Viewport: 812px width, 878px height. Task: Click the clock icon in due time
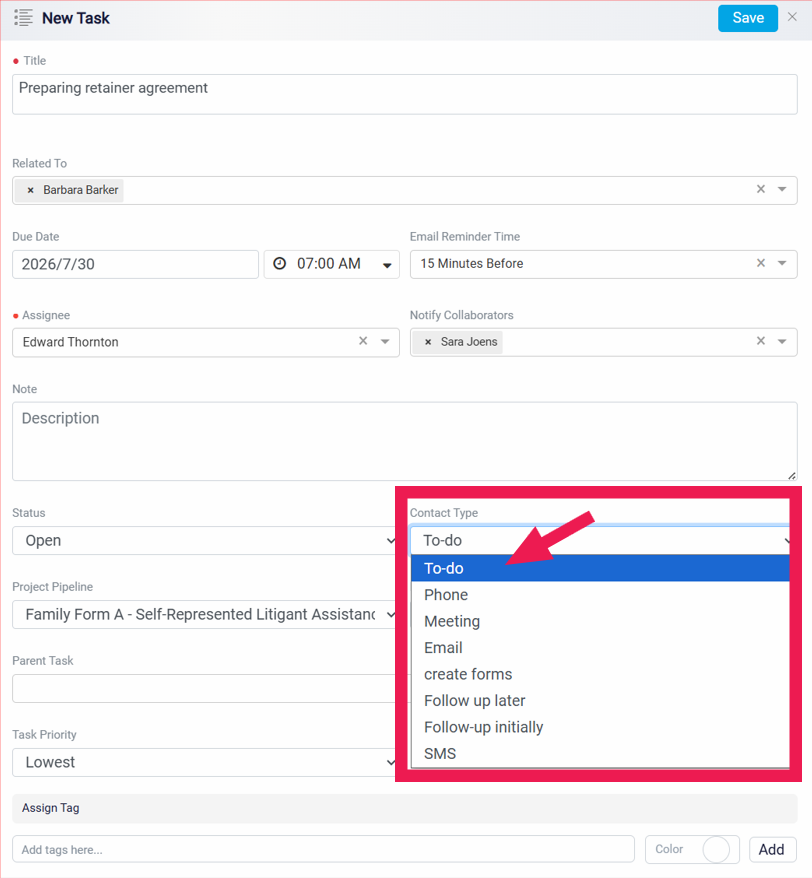pos(279,263)
